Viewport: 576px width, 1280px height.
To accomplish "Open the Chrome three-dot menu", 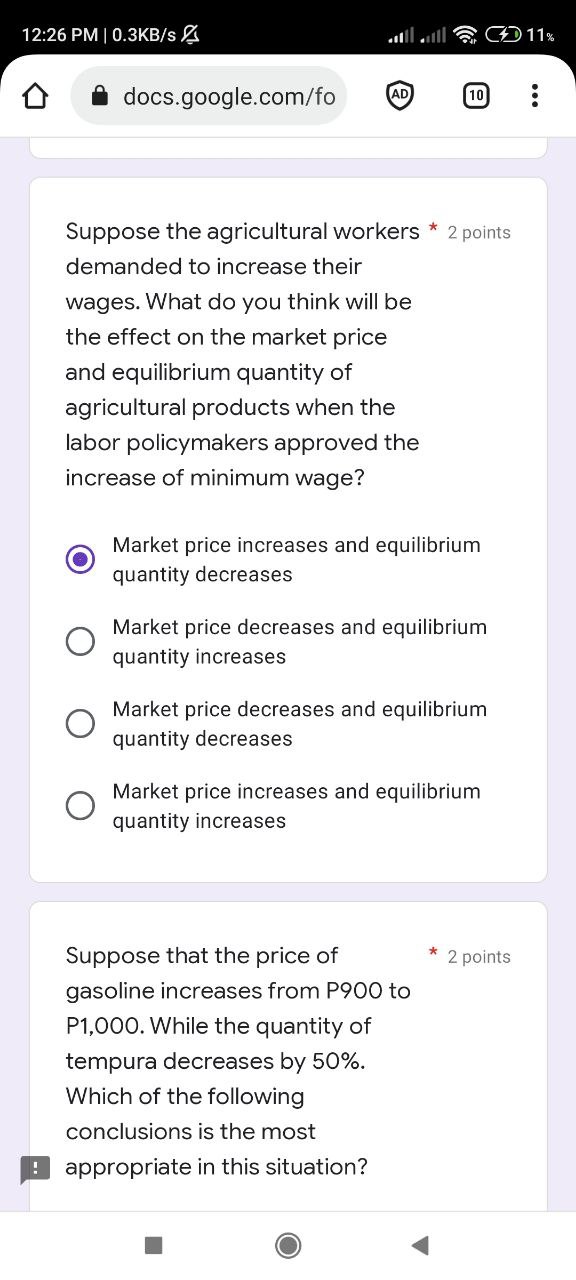I will coord(536,95).
